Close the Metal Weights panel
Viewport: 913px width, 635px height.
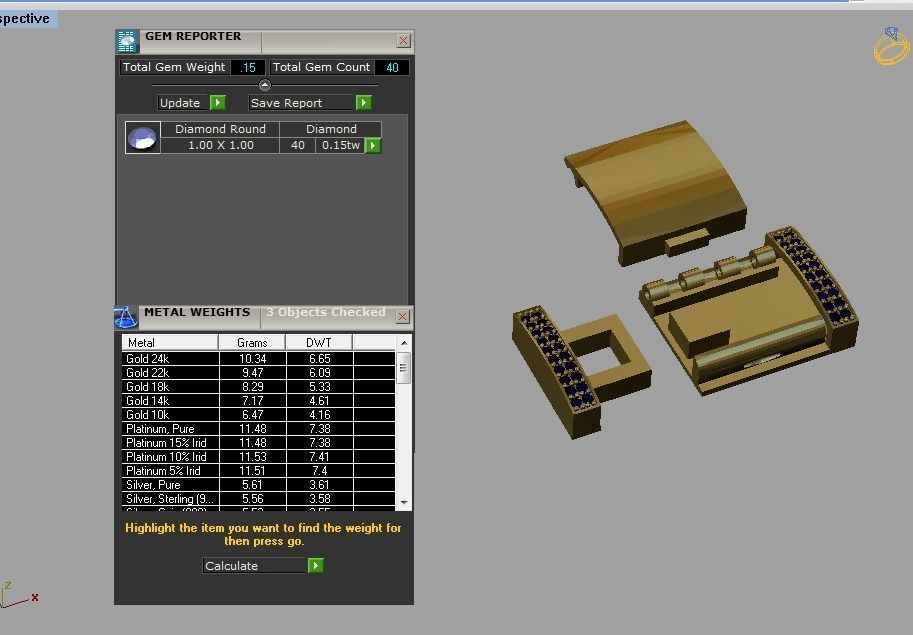click(403, 317)
